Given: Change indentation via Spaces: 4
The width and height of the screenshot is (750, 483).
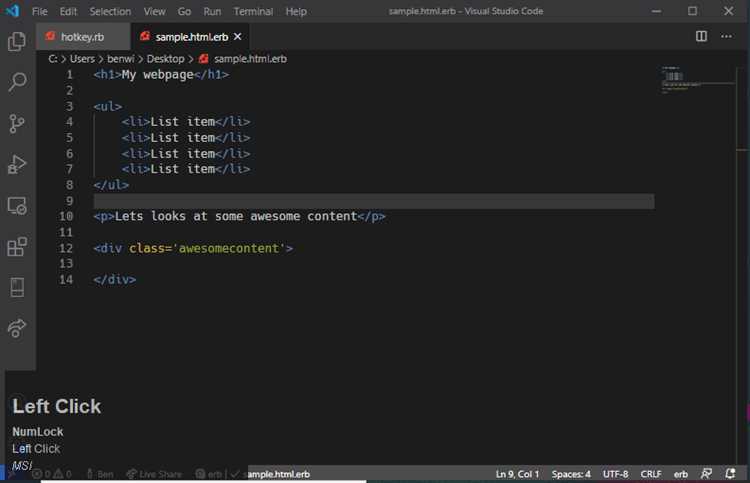Looking at the screenshot, I should [571, 474].
